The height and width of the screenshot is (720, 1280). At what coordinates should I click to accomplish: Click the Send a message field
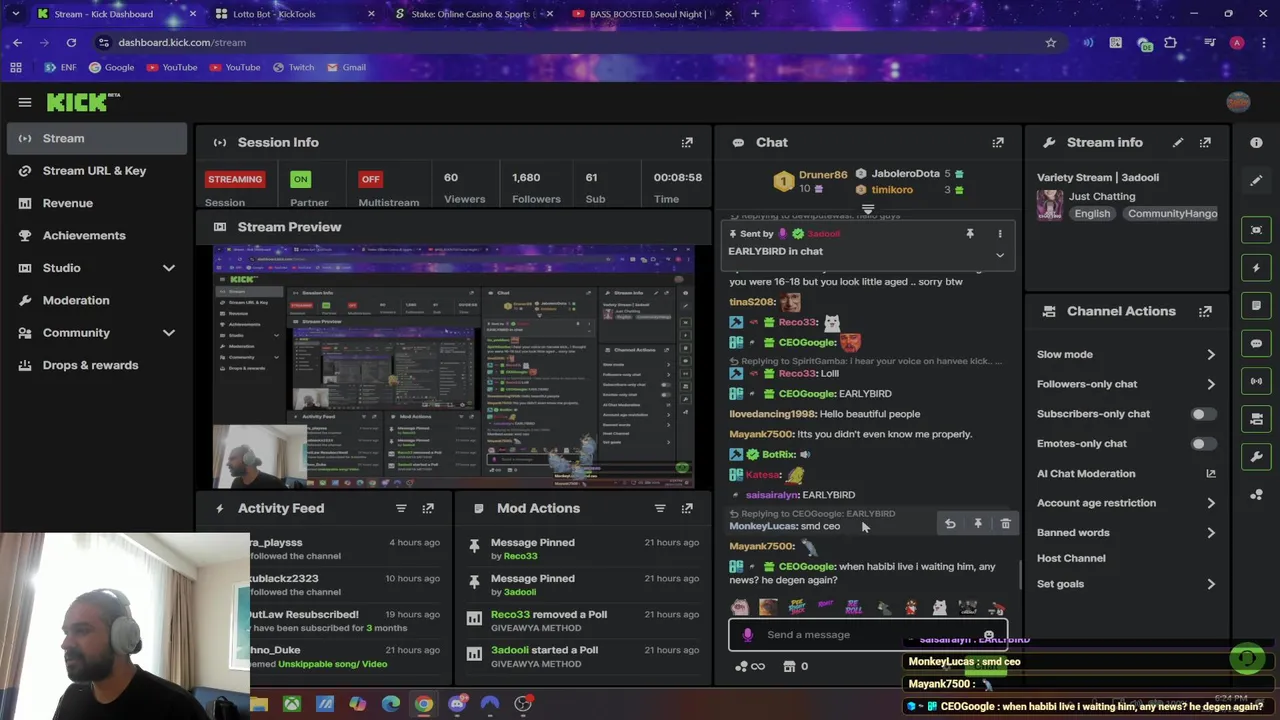coord(868,635)
